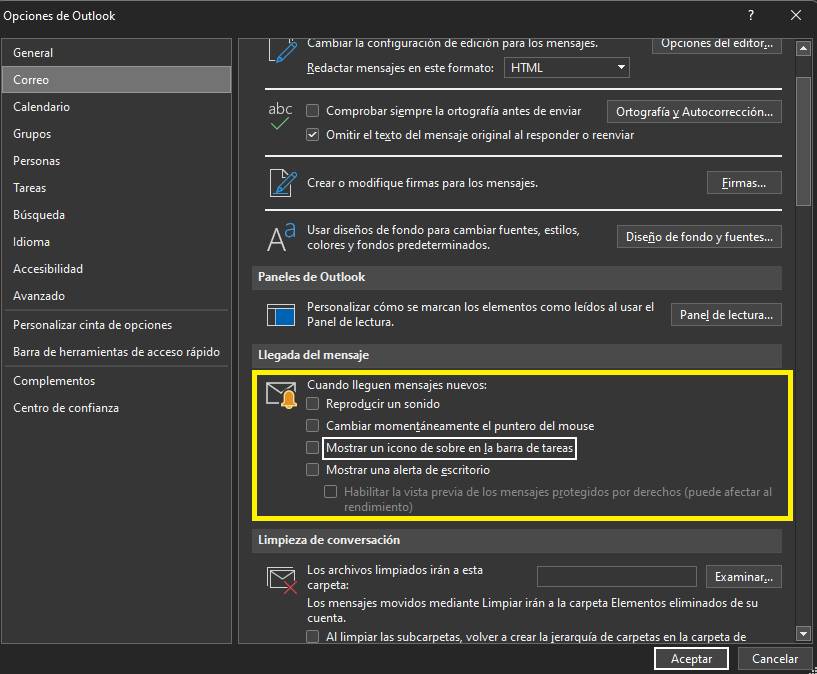Open the Calendario options
The image size is (817, 674).
[x=116, y=107]
